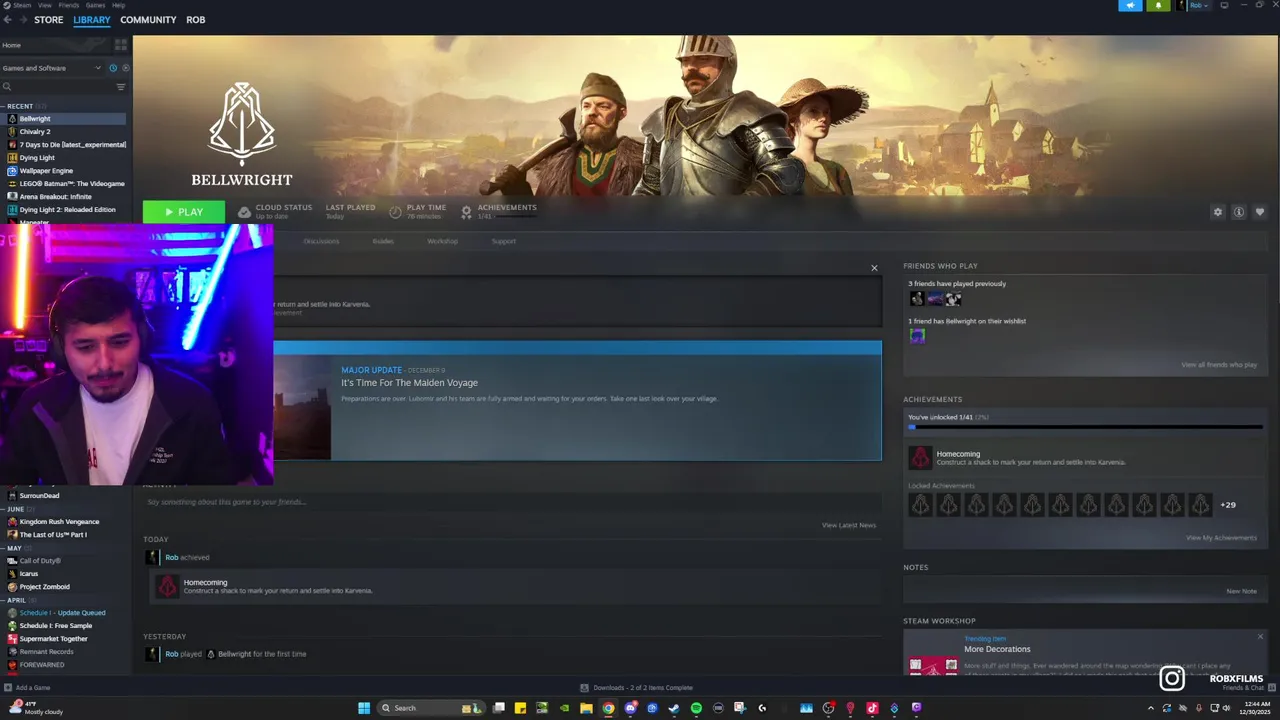Expand the Games and Software filter dropdown
The height and width of the screenshot is (720, 1280).
tap(51, 68)
